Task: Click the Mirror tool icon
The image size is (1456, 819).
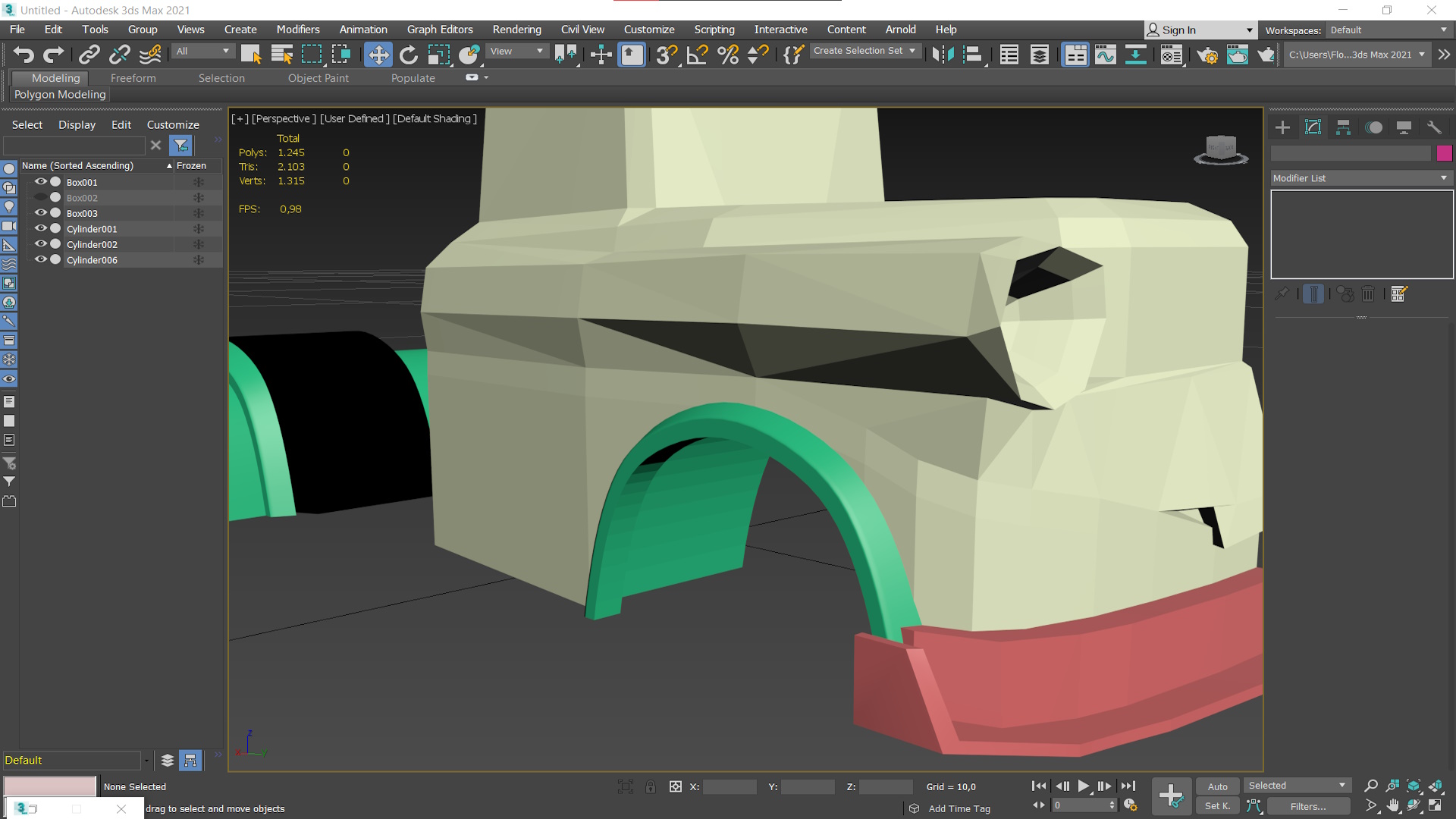Action: 942,55
